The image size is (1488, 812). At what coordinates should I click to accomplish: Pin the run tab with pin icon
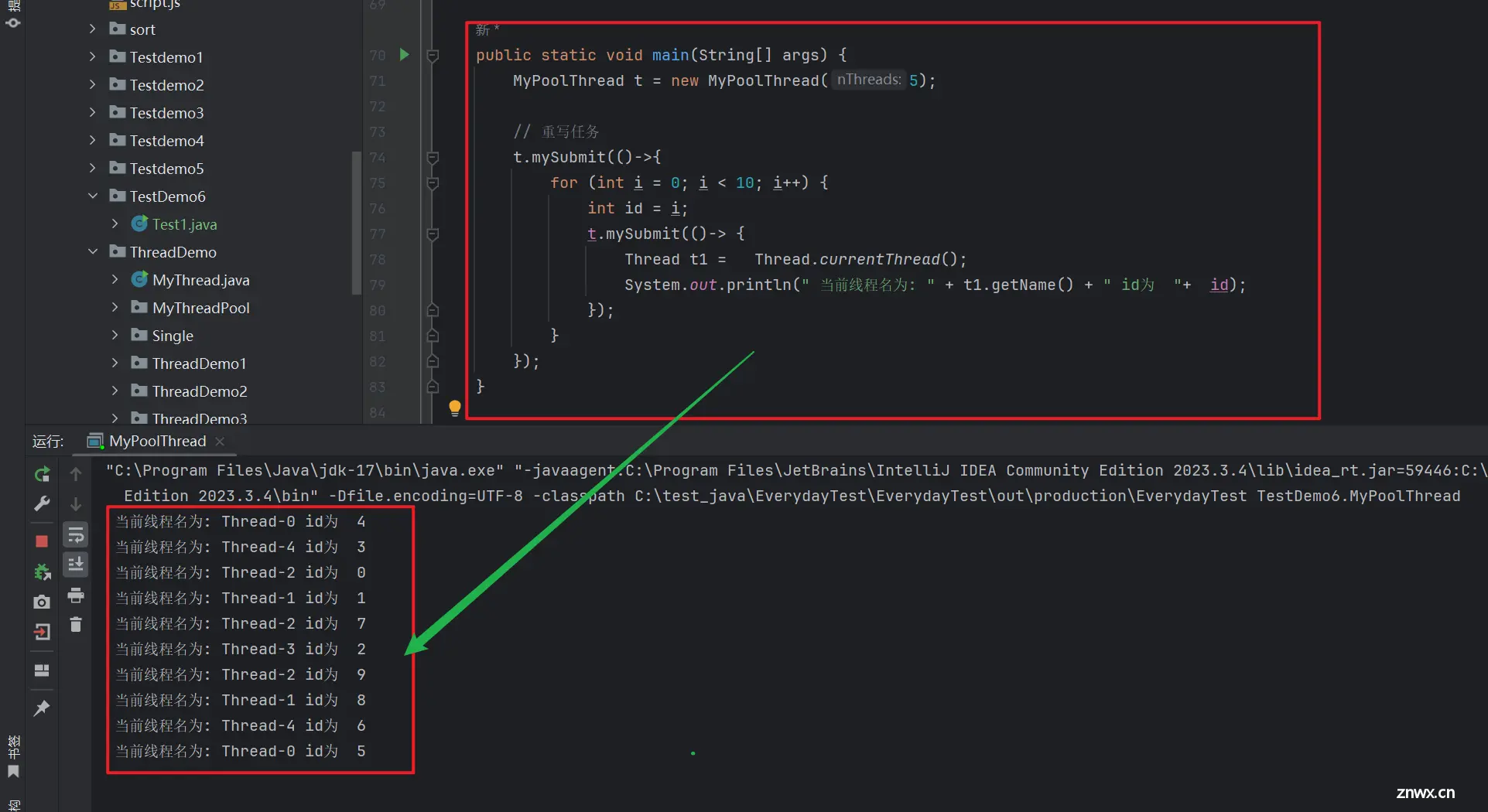(x=42, y=708)
